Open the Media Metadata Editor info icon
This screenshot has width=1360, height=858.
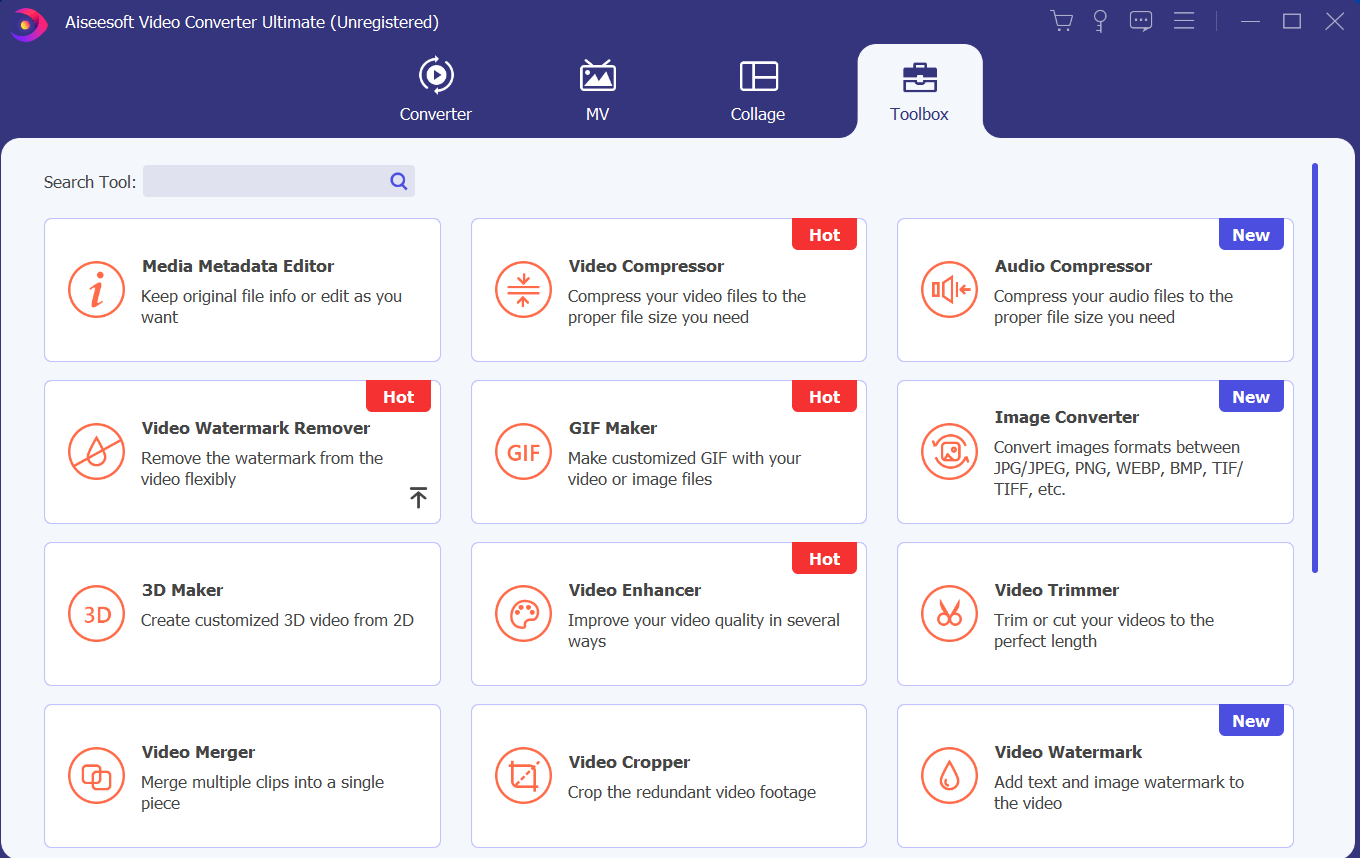(x=97, y=290)
